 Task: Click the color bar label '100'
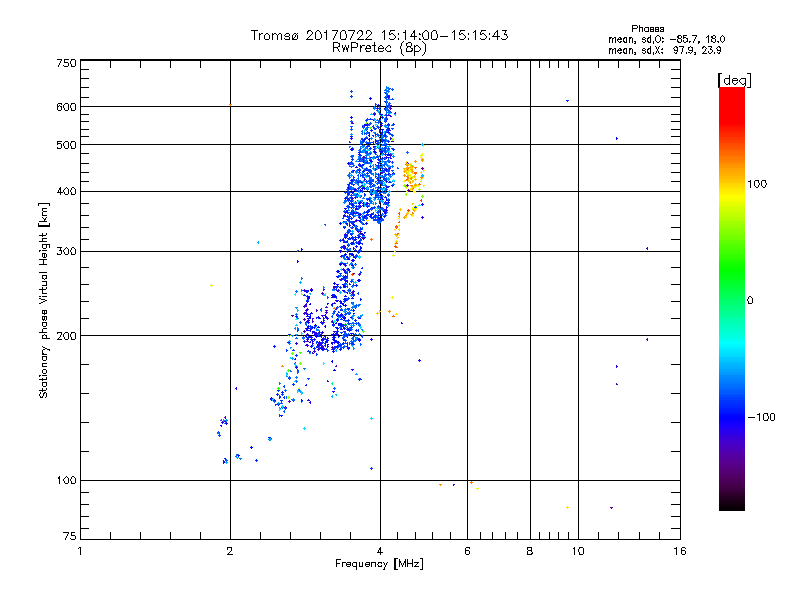pos(757,184)
